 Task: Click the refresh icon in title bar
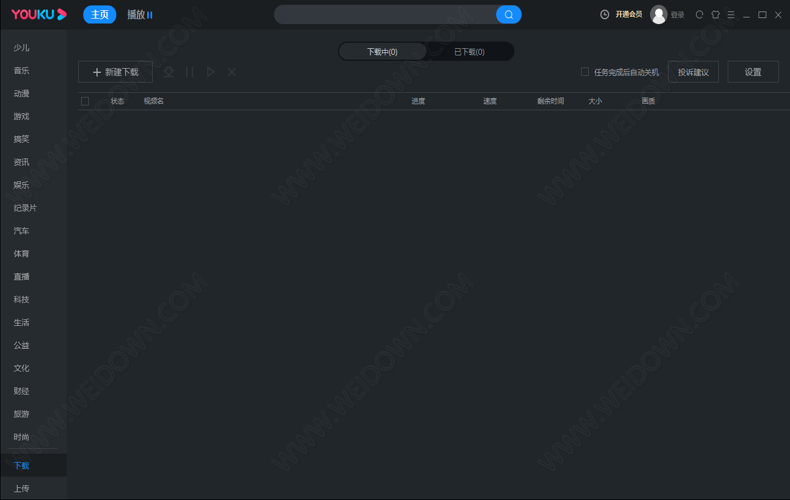click(x=700, y=15)
